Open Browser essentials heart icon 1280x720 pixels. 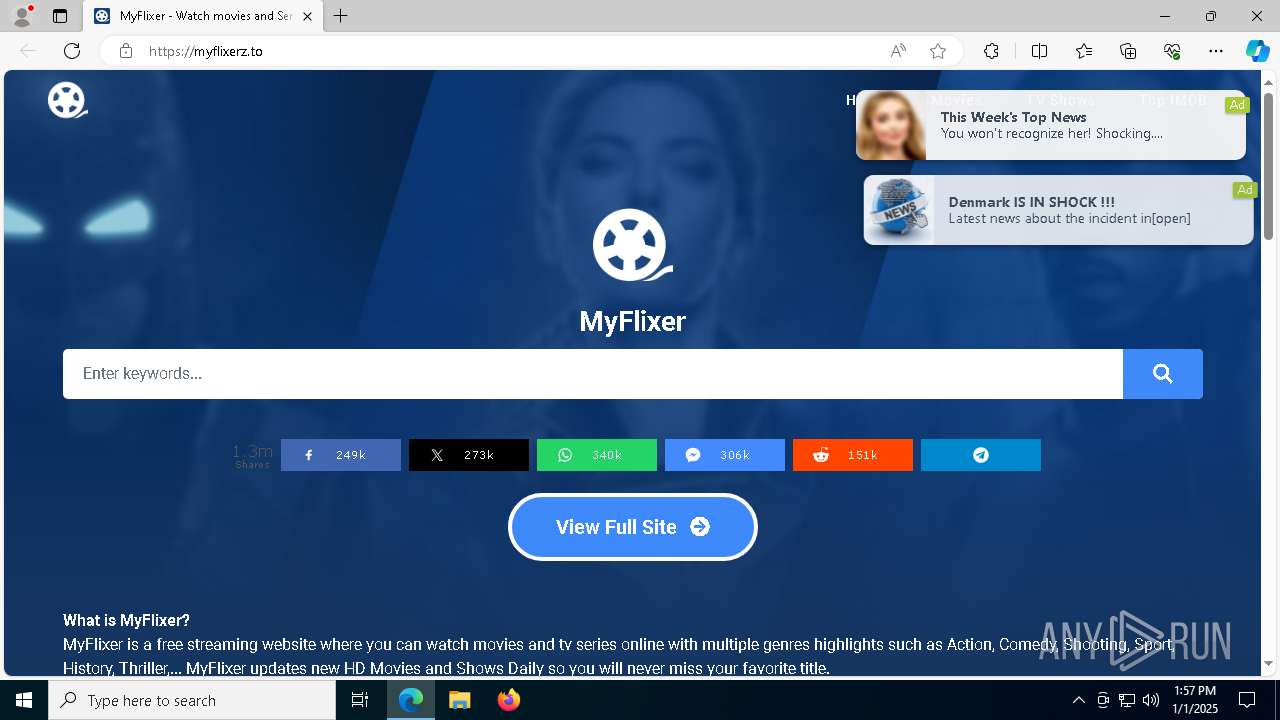point(1172,51)
